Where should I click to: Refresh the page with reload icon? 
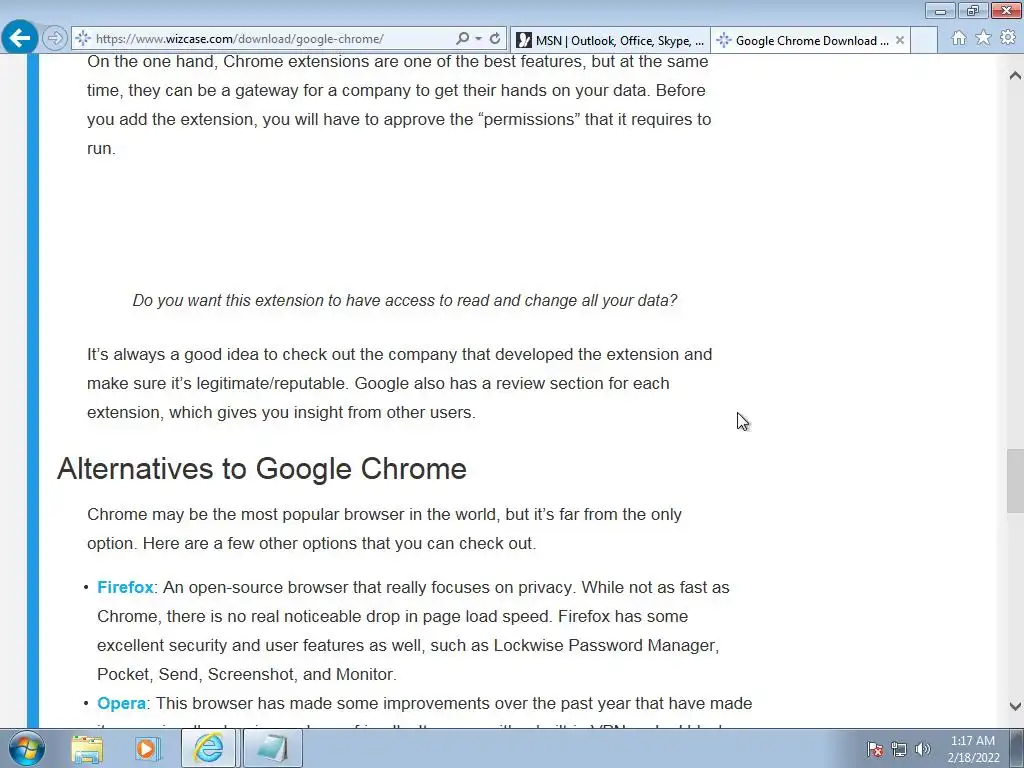[495, 39]
